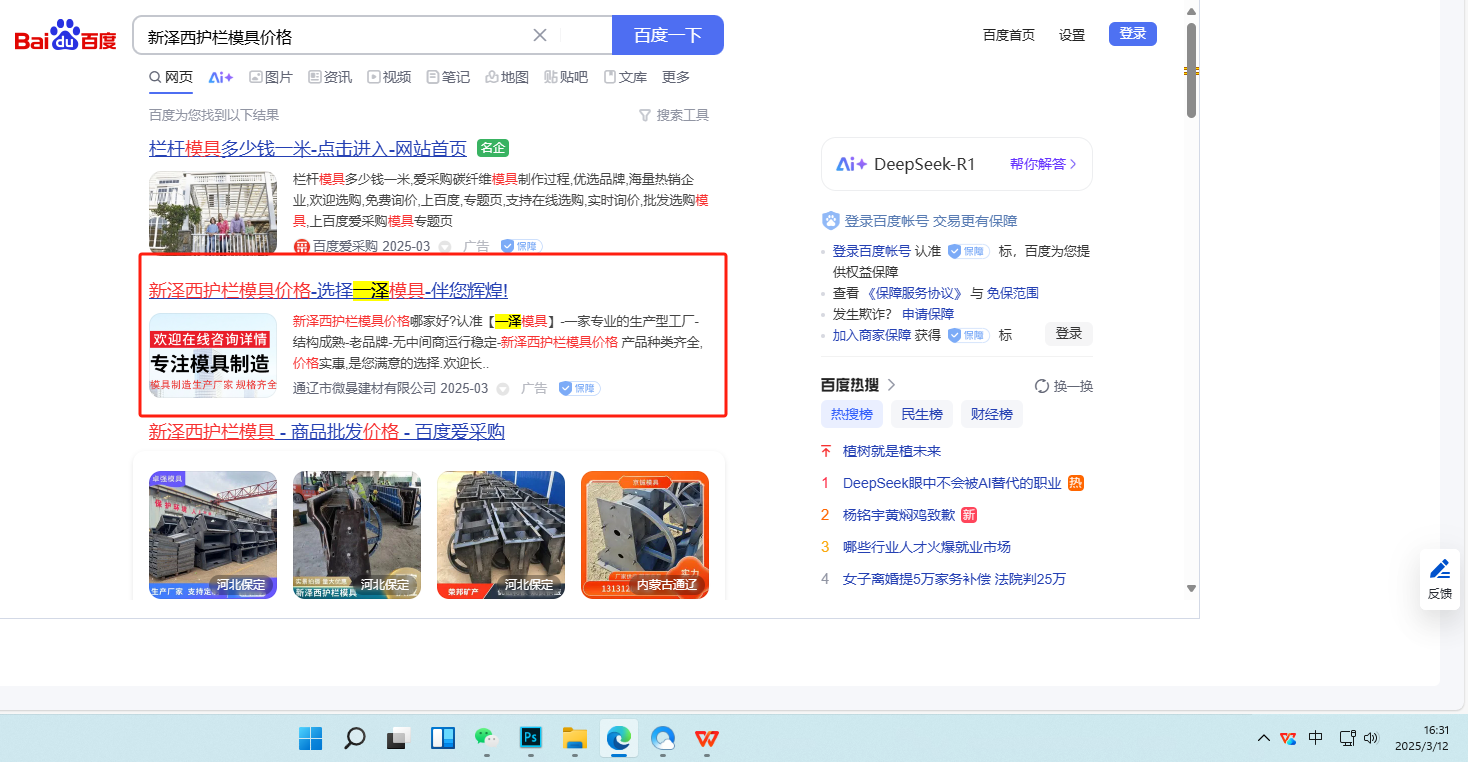The height and width of the screenshot is (762, 1468).
Task: Open 新泽西护栏模具 - 商品批发价格 - 百度爱采购 link
Action: [x=327, y=431]
